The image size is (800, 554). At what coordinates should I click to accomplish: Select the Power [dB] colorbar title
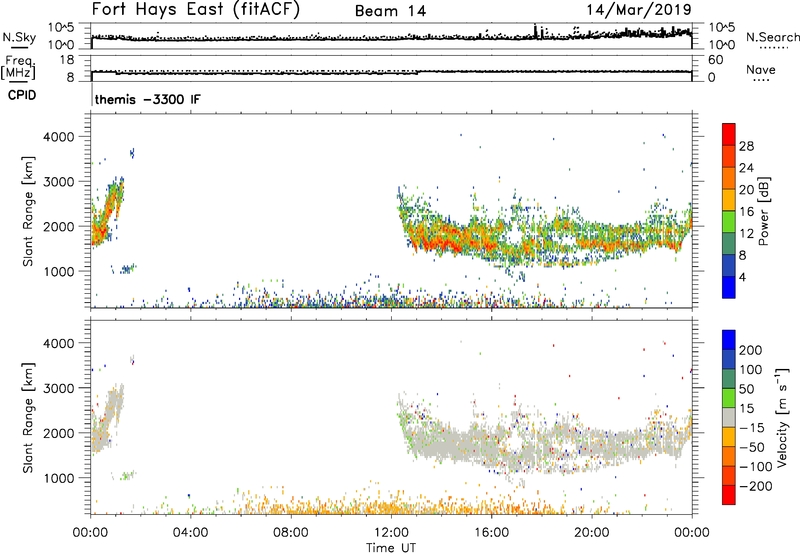(x=763, y=211)
